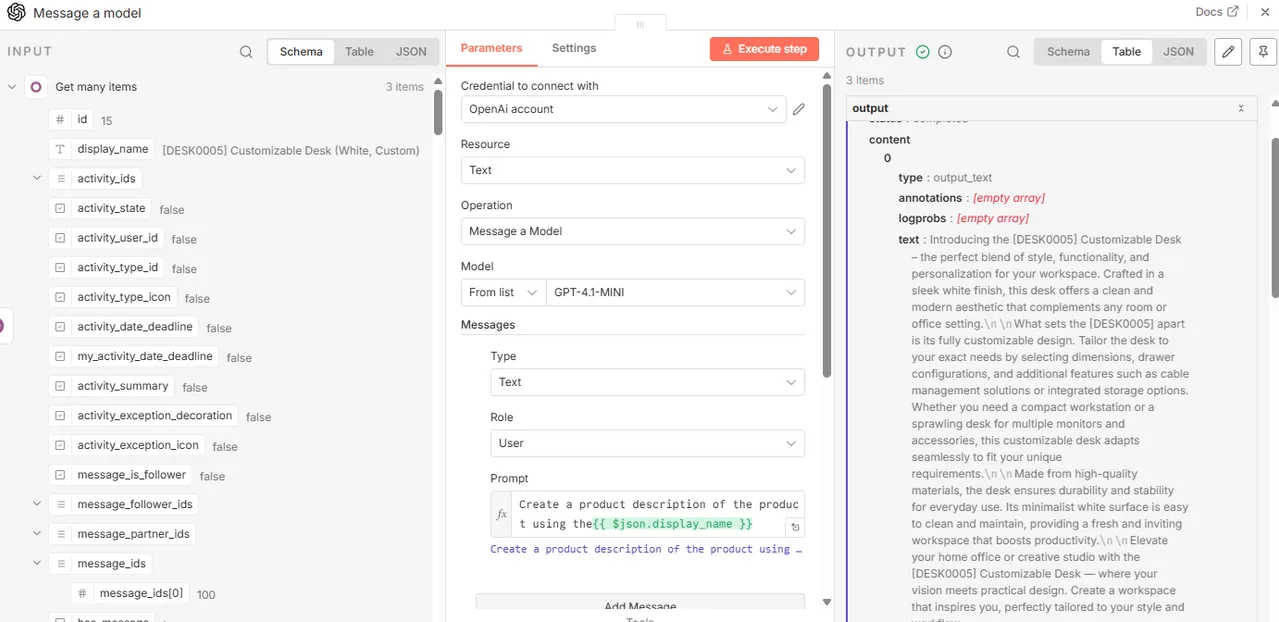Open the From list model mode dropdown
Image resolution: width=1279 pixels, height=622 pixels.
[x=503, y=292]
